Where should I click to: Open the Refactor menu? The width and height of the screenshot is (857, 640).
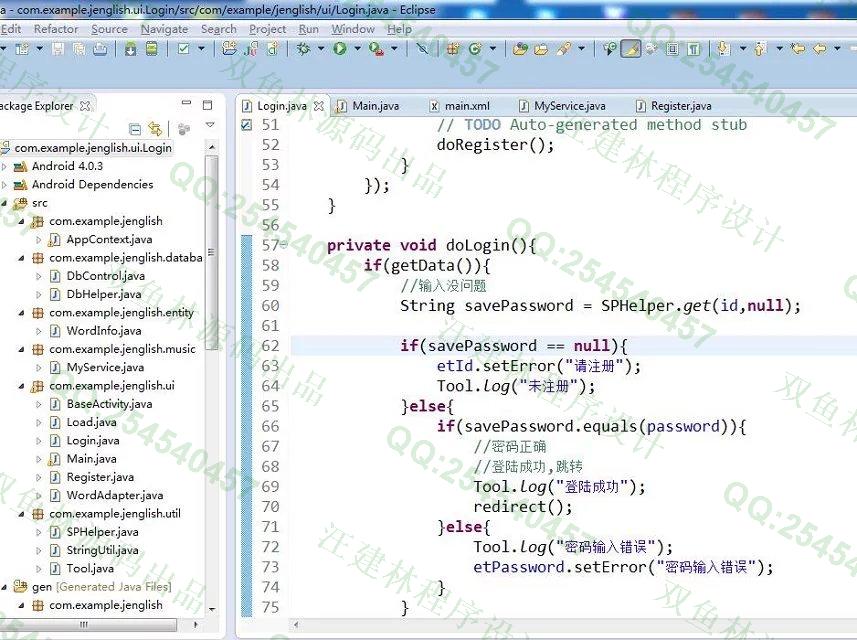[x=56, y=29]
